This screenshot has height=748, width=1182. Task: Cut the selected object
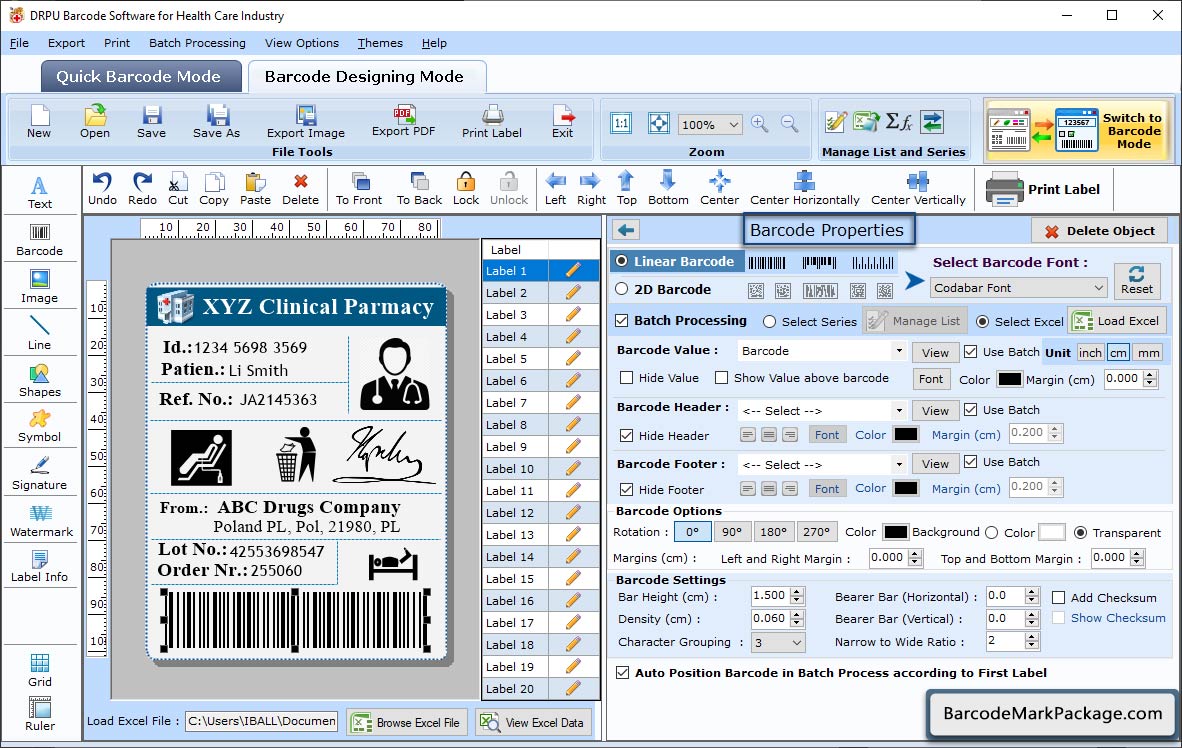click(178, 189)
